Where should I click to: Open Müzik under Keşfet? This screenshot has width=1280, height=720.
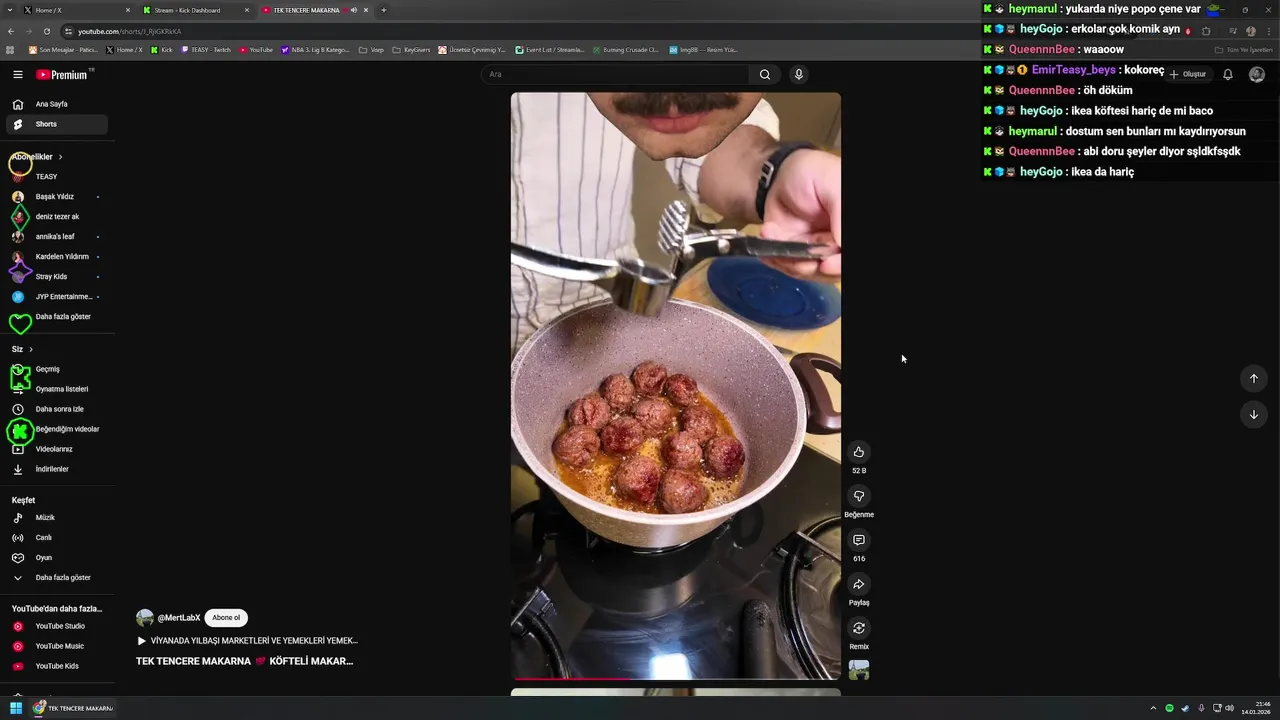click(57, 518)
